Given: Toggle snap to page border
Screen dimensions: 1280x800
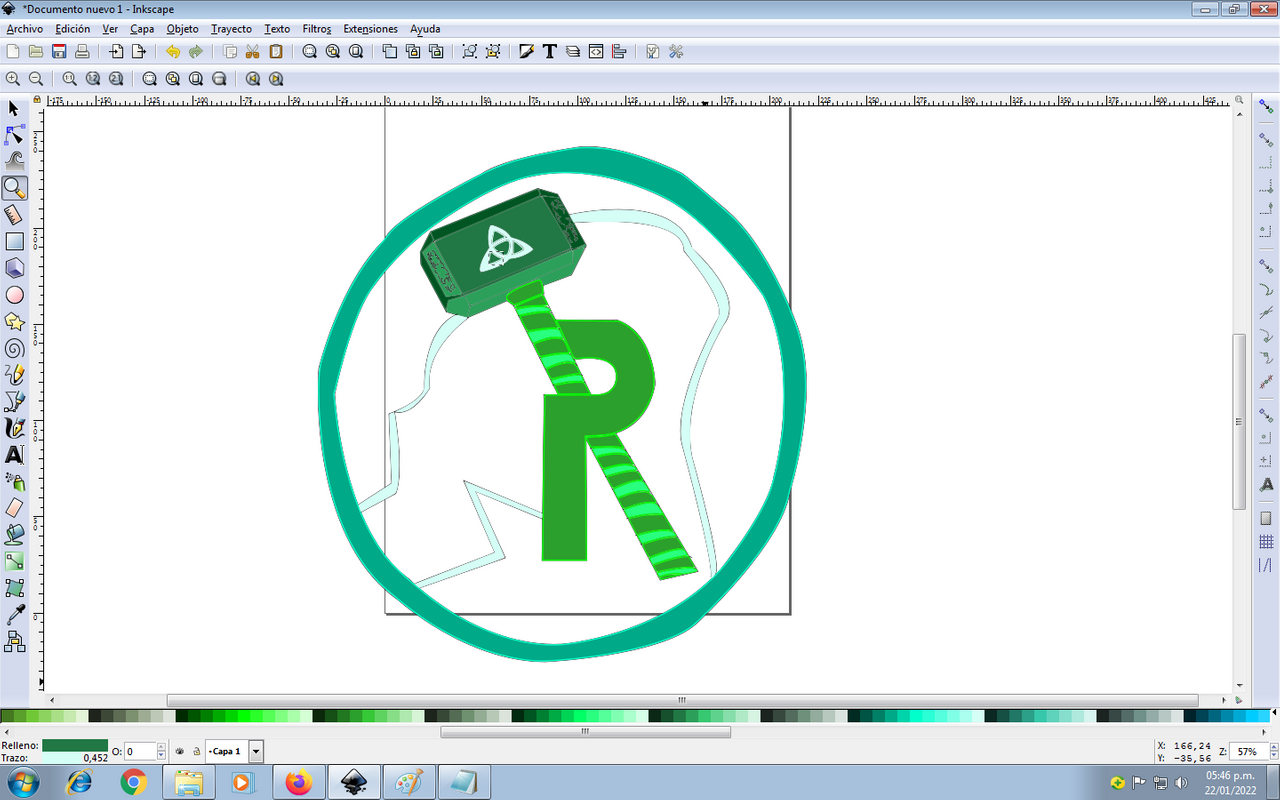Looking at the screenshot, I should 1266,518.
